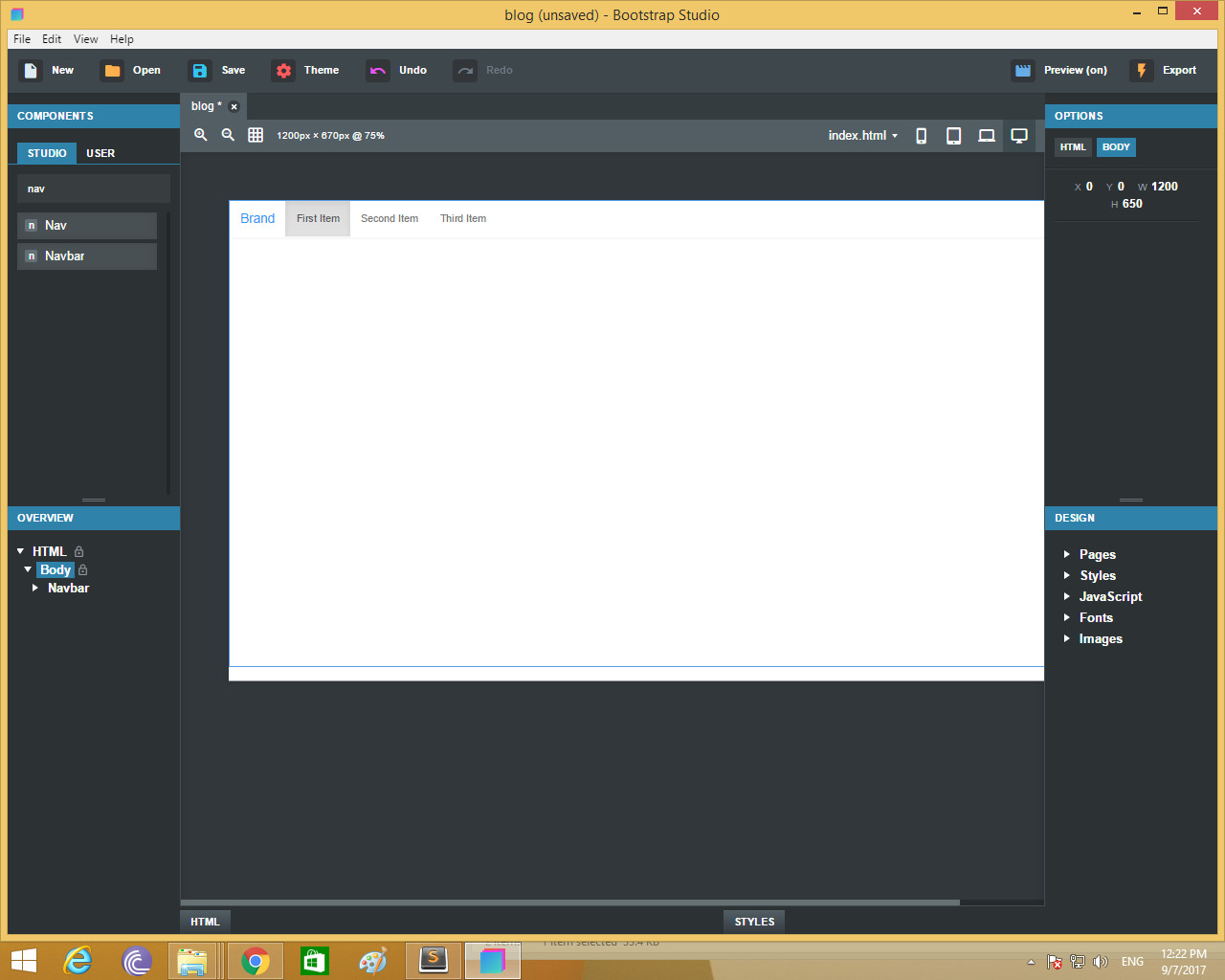Screen dimensions: 1225x980
Task: Select the desktop monitor preview icon
Action: point(1018,135)
